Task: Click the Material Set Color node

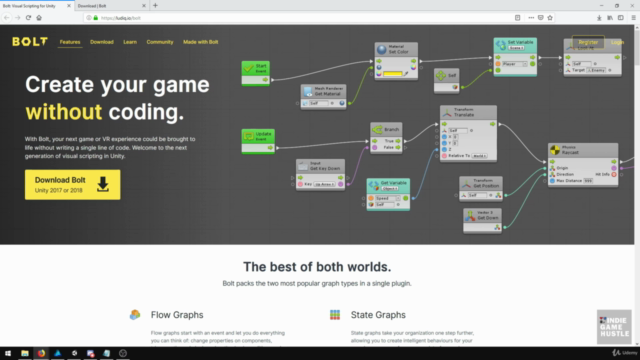Action: (x=396, y=61)
